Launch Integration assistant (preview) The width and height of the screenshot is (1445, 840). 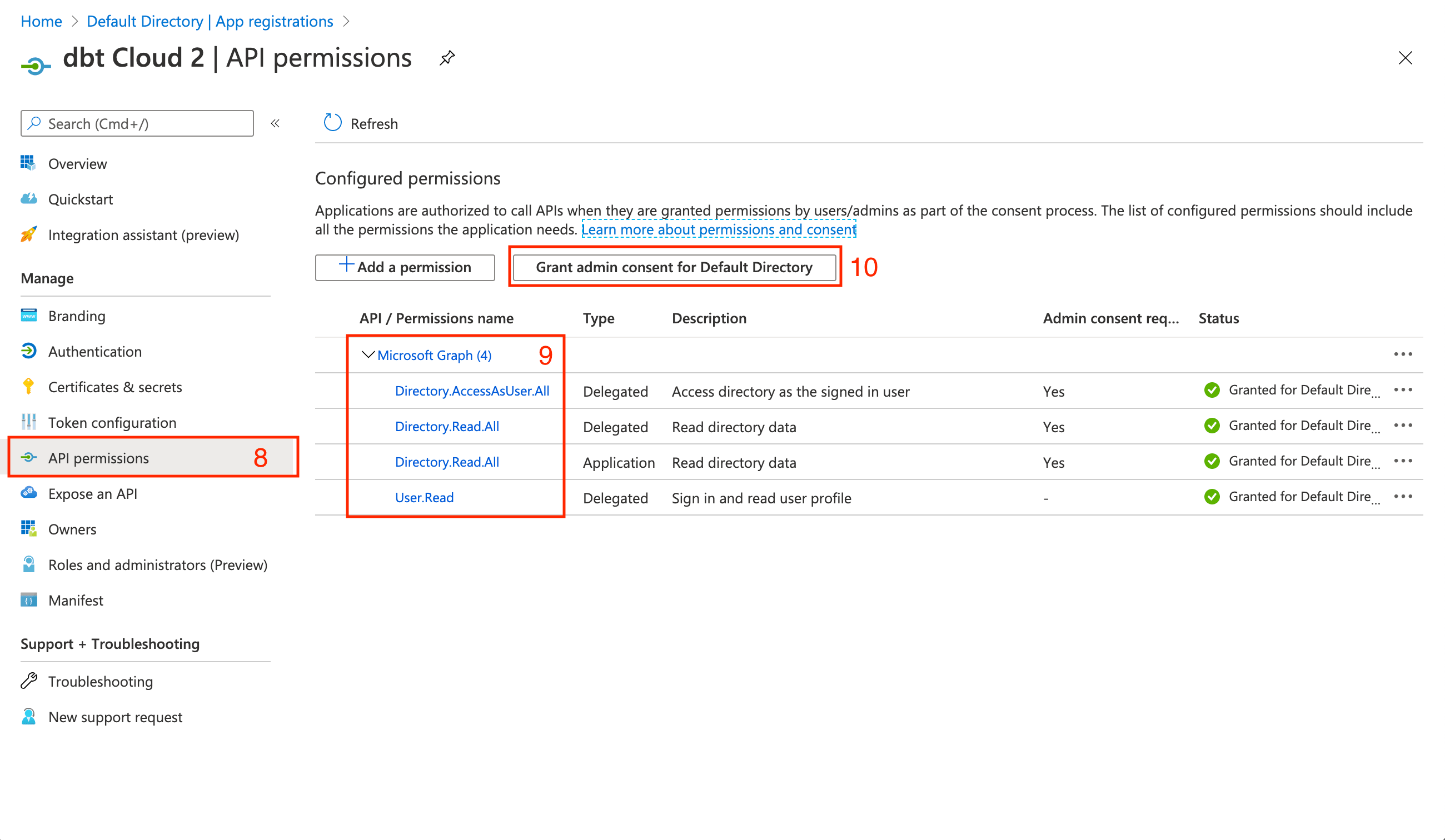tap(143, 234)
